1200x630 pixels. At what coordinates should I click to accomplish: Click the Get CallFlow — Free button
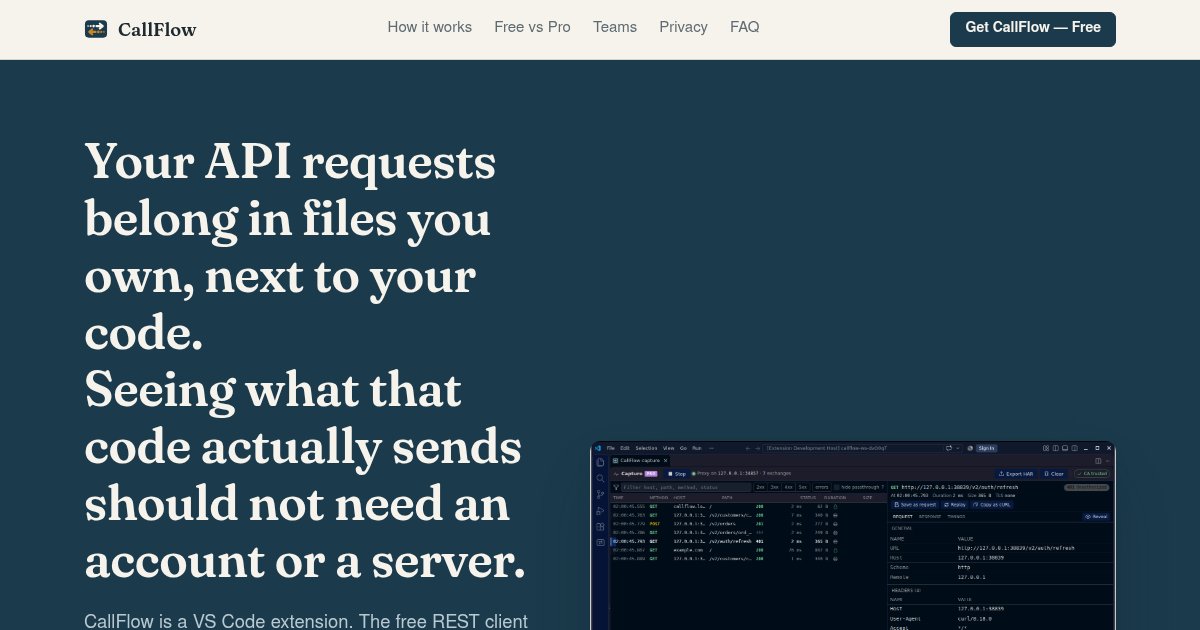(x=1033, y=29)
